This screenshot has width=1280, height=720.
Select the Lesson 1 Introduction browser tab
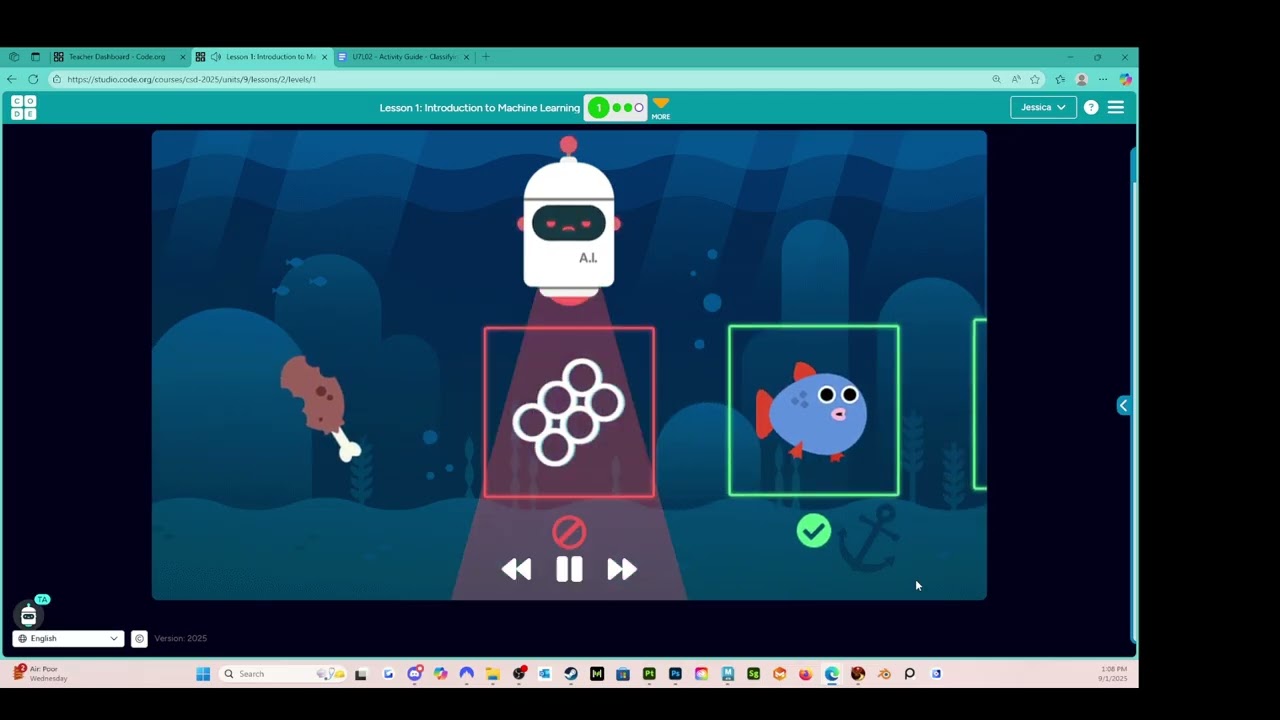(262, 57)
